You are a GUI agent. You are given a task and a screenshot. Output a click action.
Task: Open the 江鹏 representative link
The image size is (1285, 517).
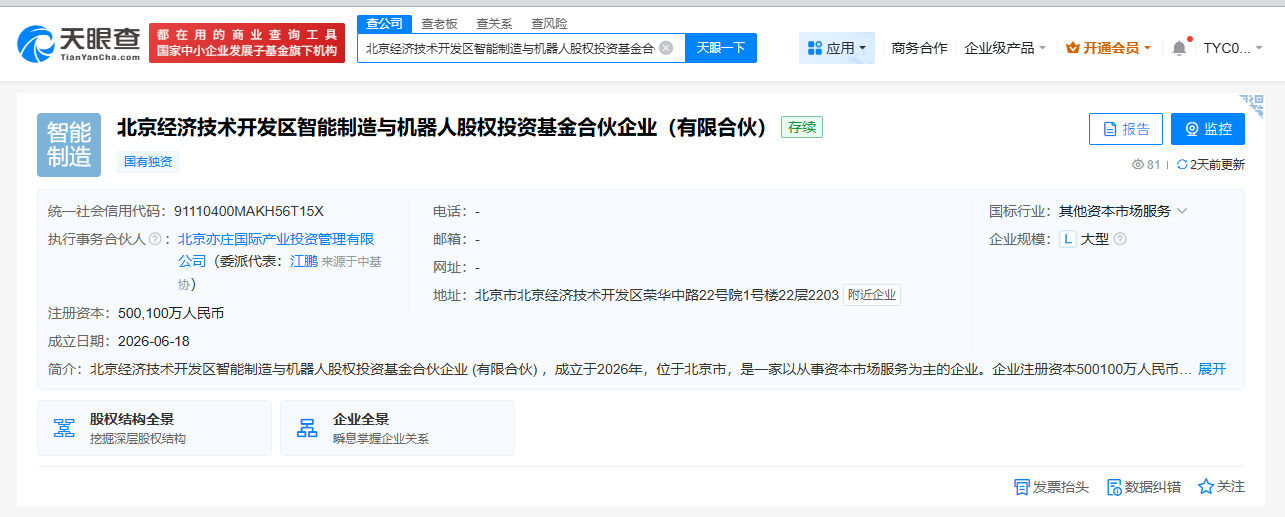(304, 261)
